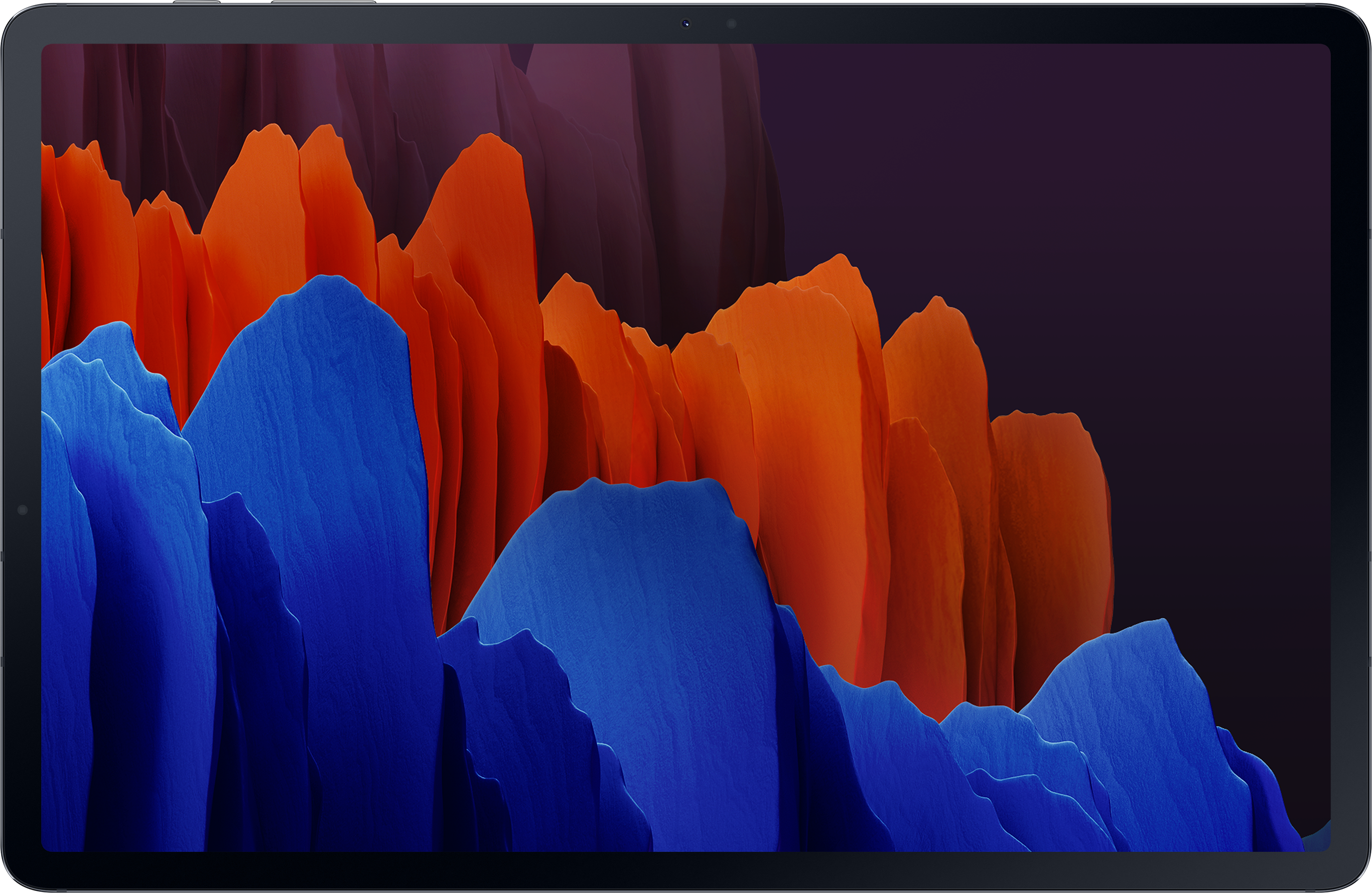The height and width of the screenshot is (893, 1372).
Task: Click the short power button on top edge
Action: [197, 3]
